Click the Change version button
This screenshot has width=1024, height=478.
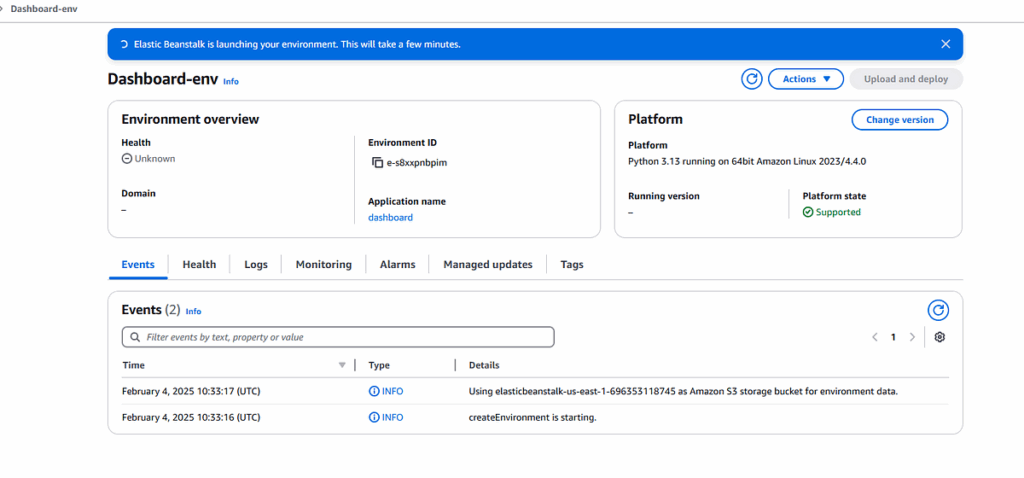point(899,120)
